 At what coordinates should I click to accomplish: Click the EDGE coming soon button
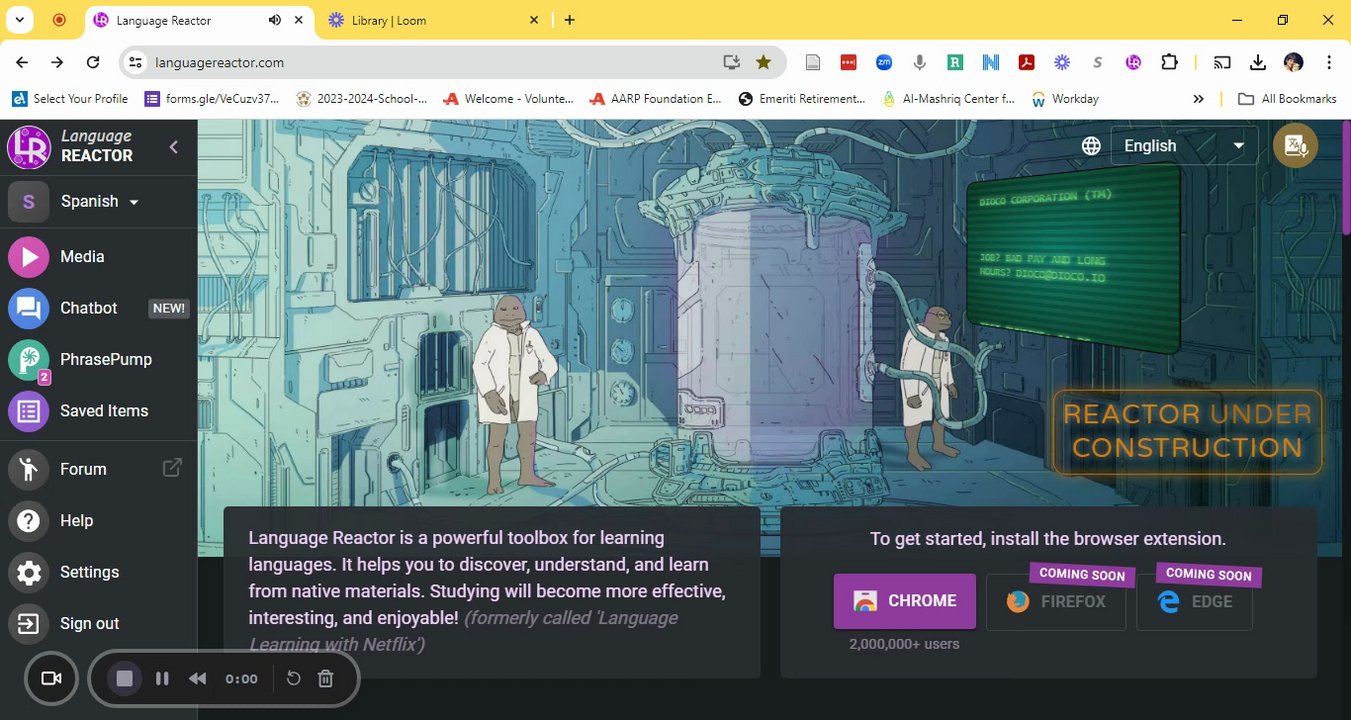[1194, 602]
